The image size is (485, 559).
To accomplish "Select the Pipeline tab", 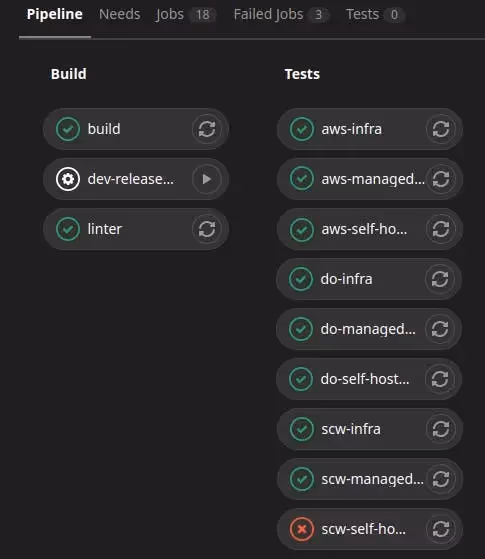I will (x=55, y=15).
